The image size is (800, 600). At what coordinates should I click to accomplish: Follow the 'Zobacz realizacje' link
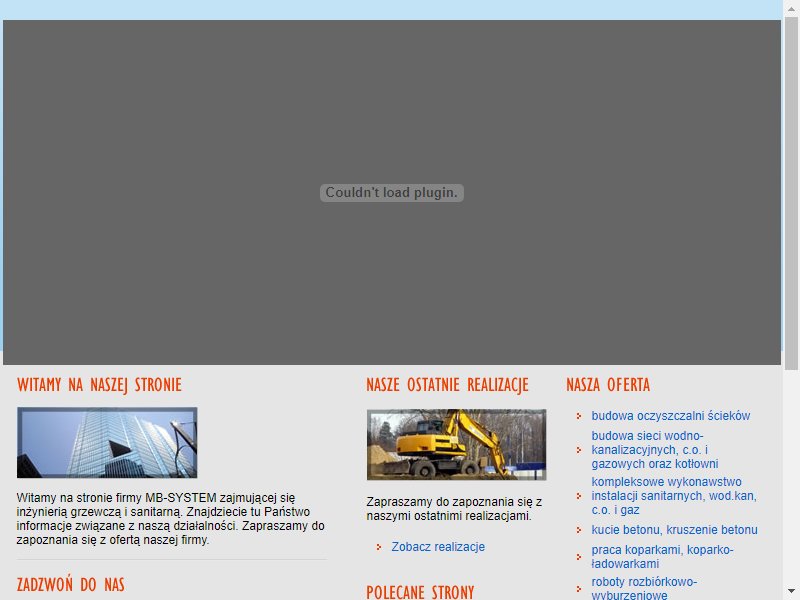pyautogui.click(x=438, y=547)
